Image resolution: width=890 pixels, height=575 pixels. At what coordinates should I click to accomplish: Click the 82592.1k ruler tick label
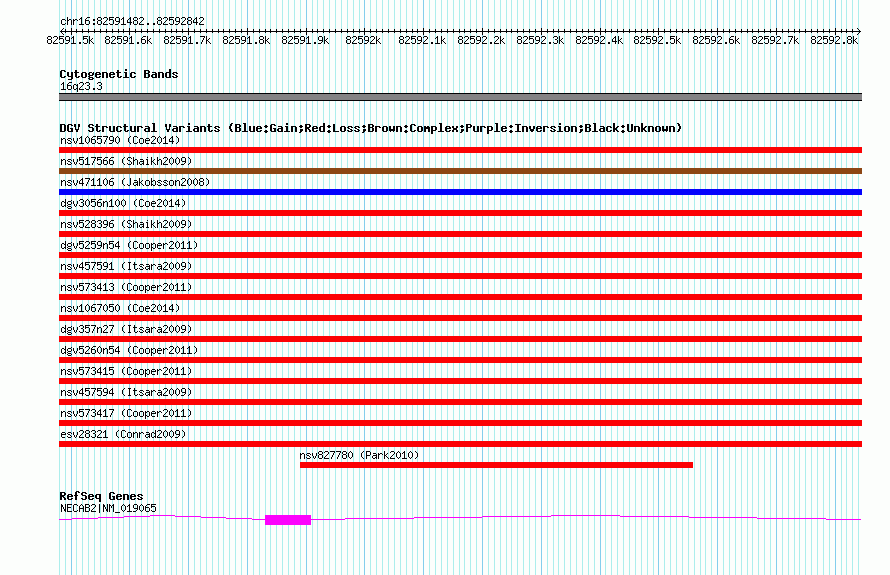pyautogui.click(x=422, y=40)
